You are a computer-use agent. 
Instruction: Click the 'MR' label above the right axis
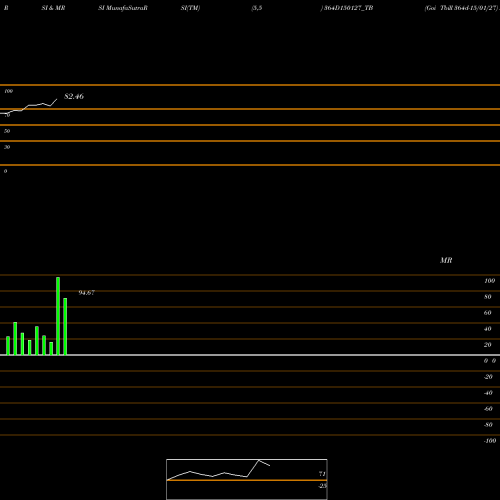[446, 260]
